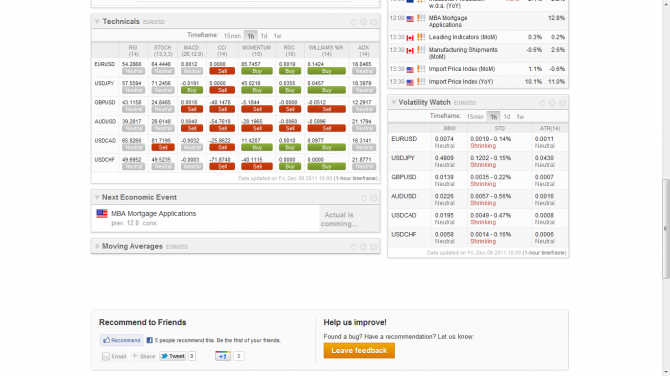
Task: Click USDCHF ROC Buy signal
Action: pyautogui.click(x=290, y=167)
